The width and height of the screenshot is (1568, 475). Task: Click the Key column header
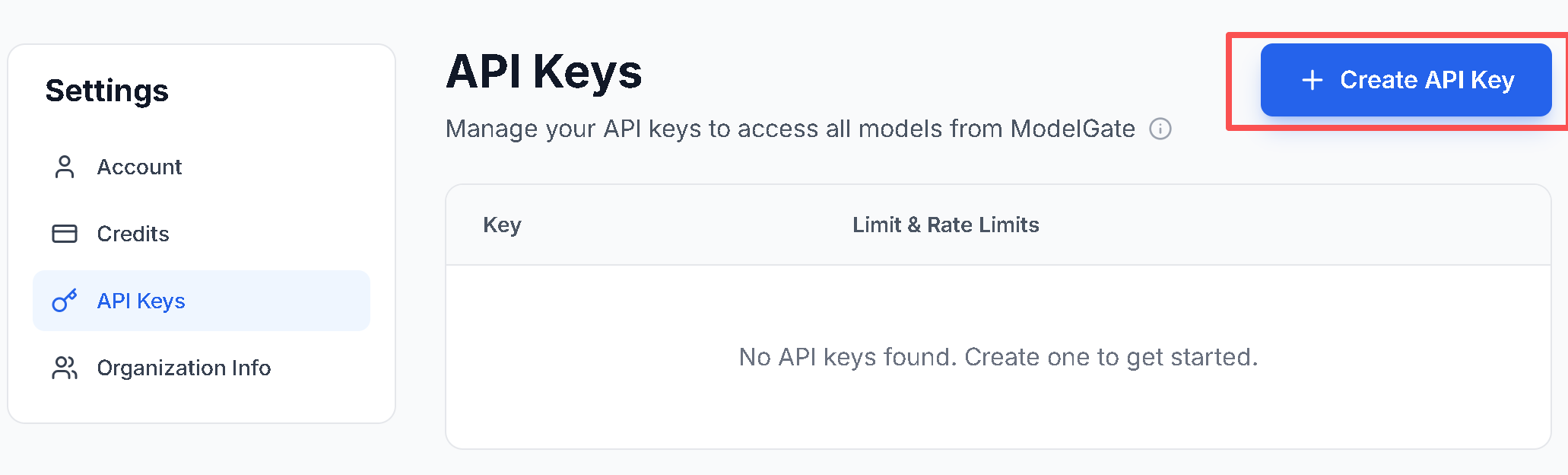[x=502, y=225]
